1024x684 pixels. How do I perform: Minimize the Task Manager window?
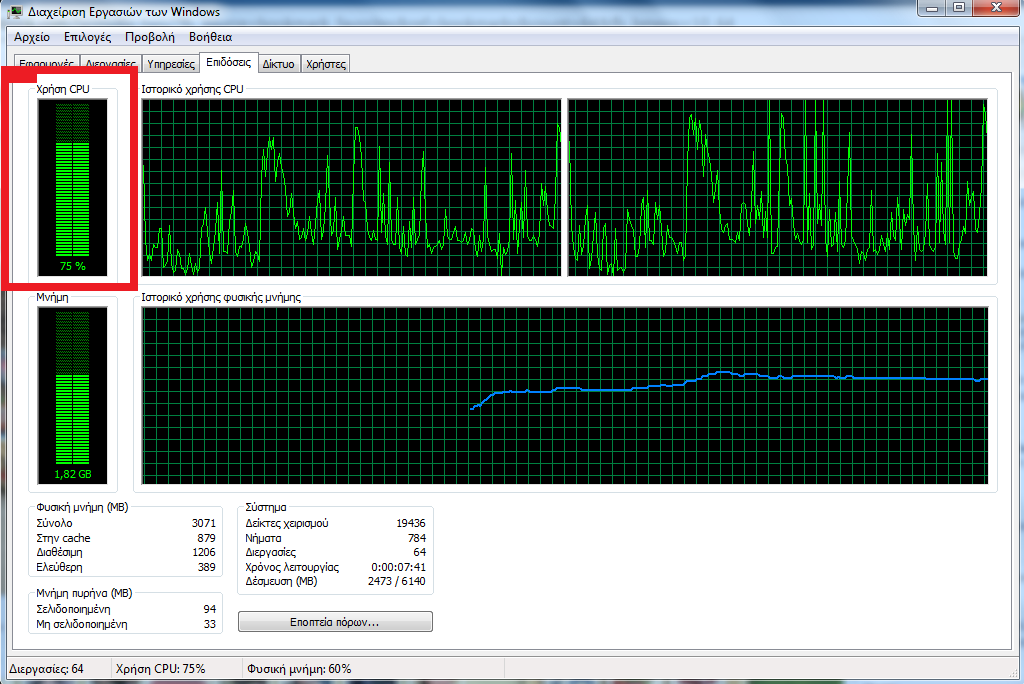tap(932, 8)
